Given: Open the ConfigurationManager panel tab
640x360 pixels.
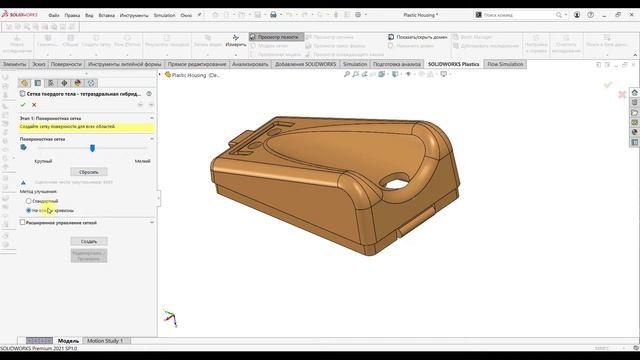Looking at the screenshot, I should coord(51,83).
